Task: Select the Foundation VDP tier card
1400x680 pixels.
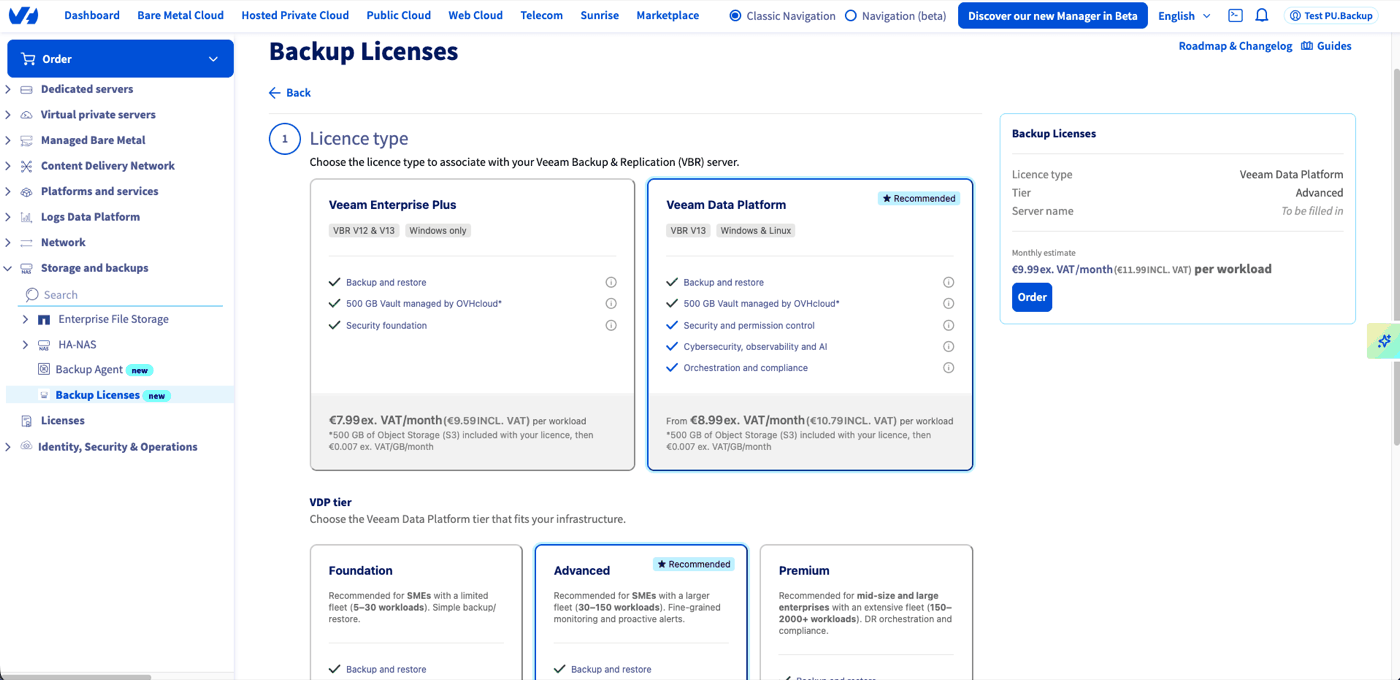Action: [x=417, y=612]
